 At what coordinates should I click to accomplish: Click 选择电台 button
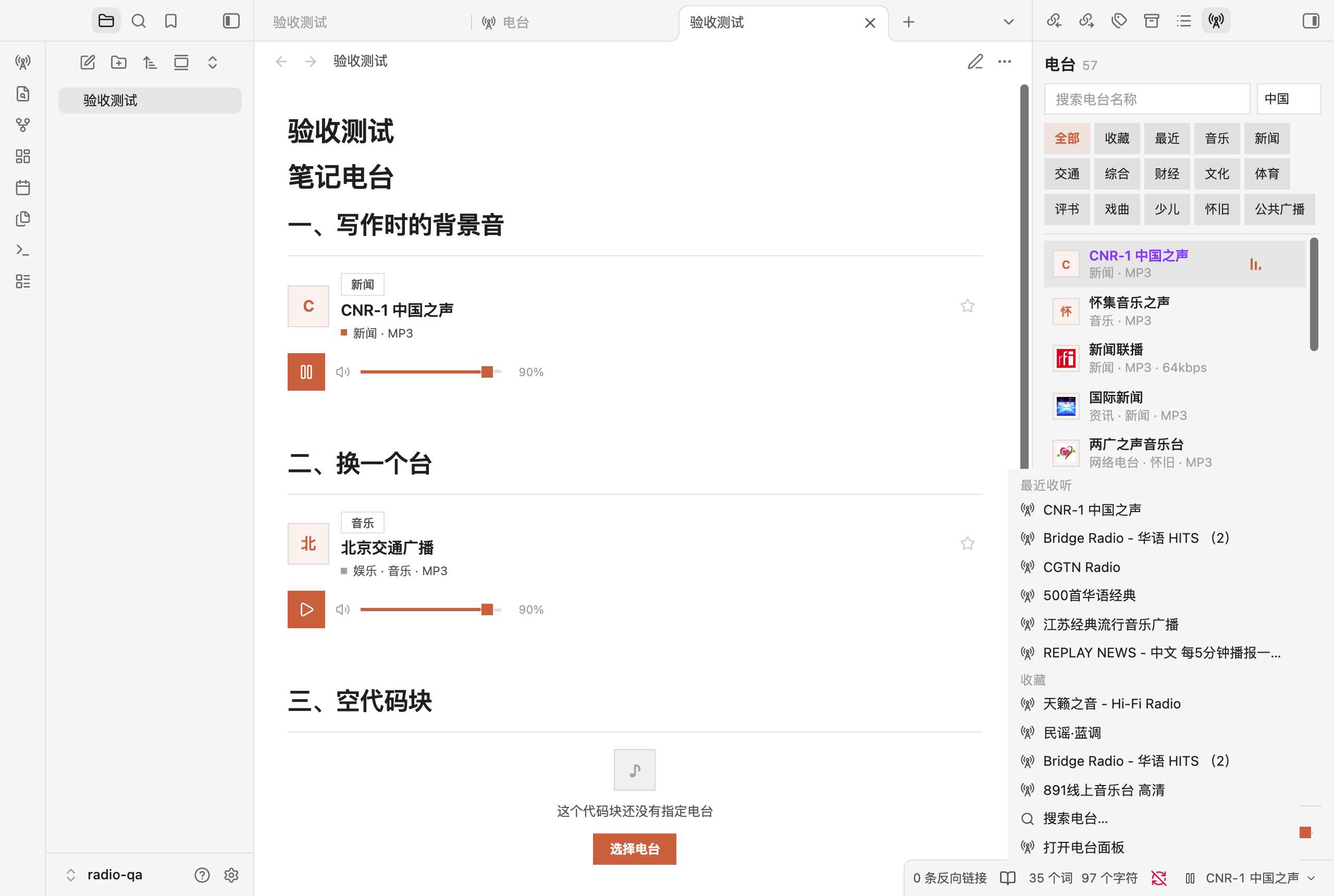pos(634,849)
